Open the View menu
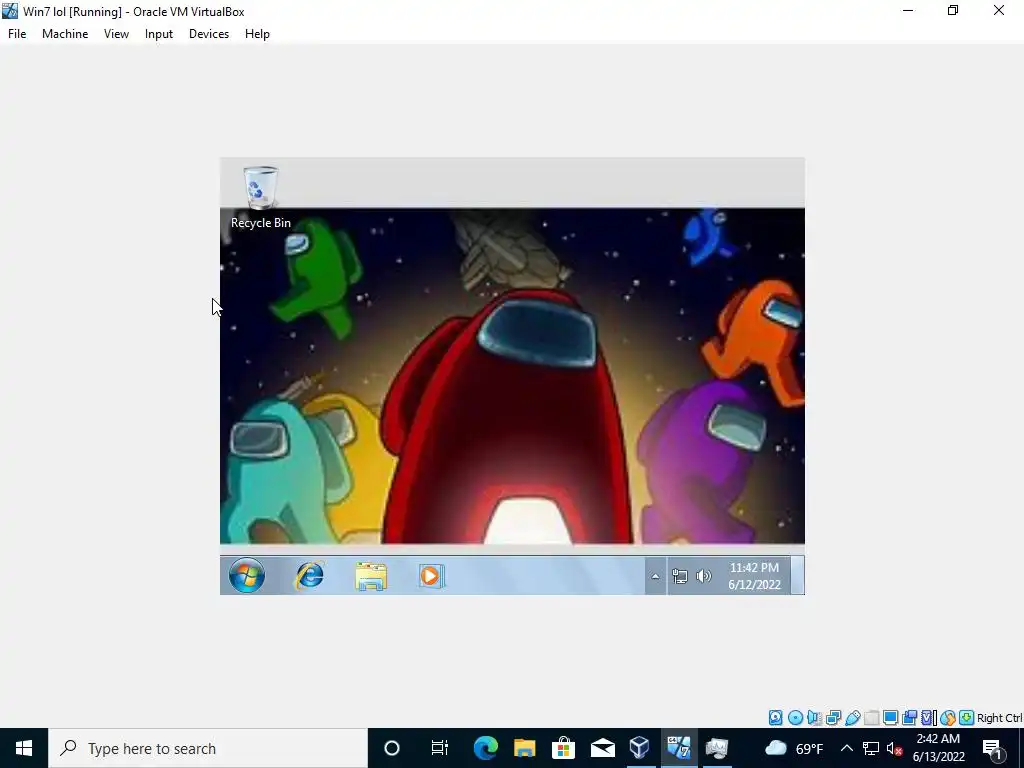This screenshot has width=1024, height=768. click(116, 34)
